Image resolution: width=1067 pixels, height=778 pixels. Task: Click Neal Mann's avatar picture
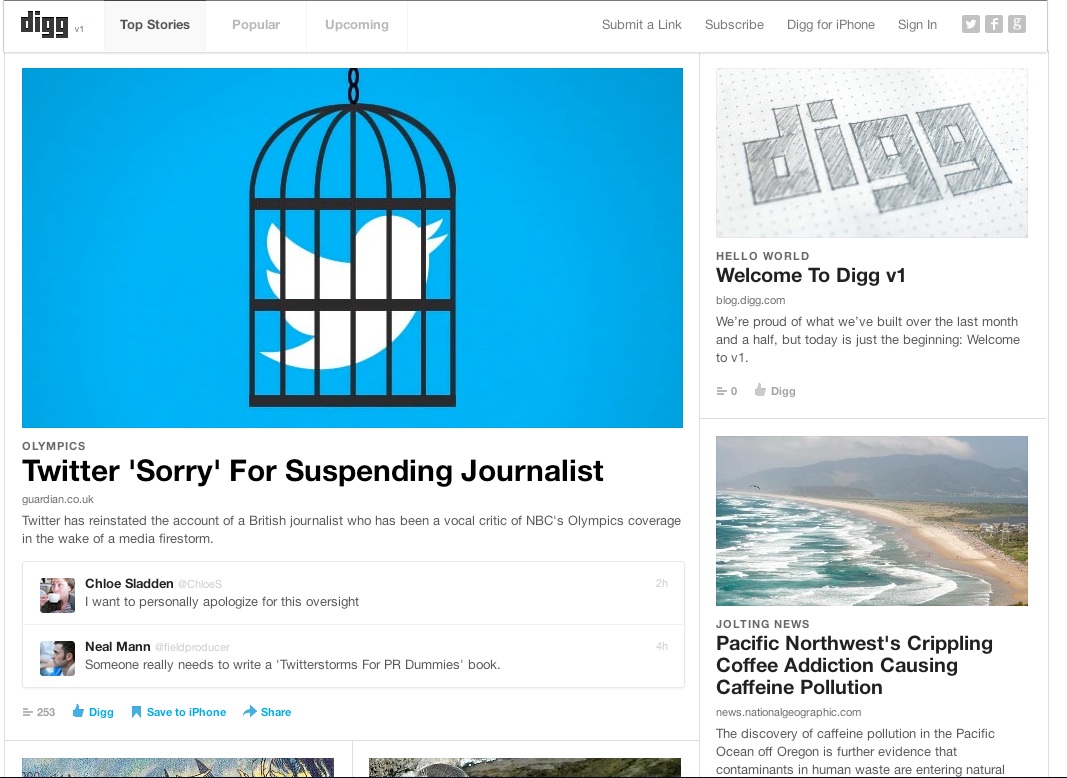(x=57, y=658)
